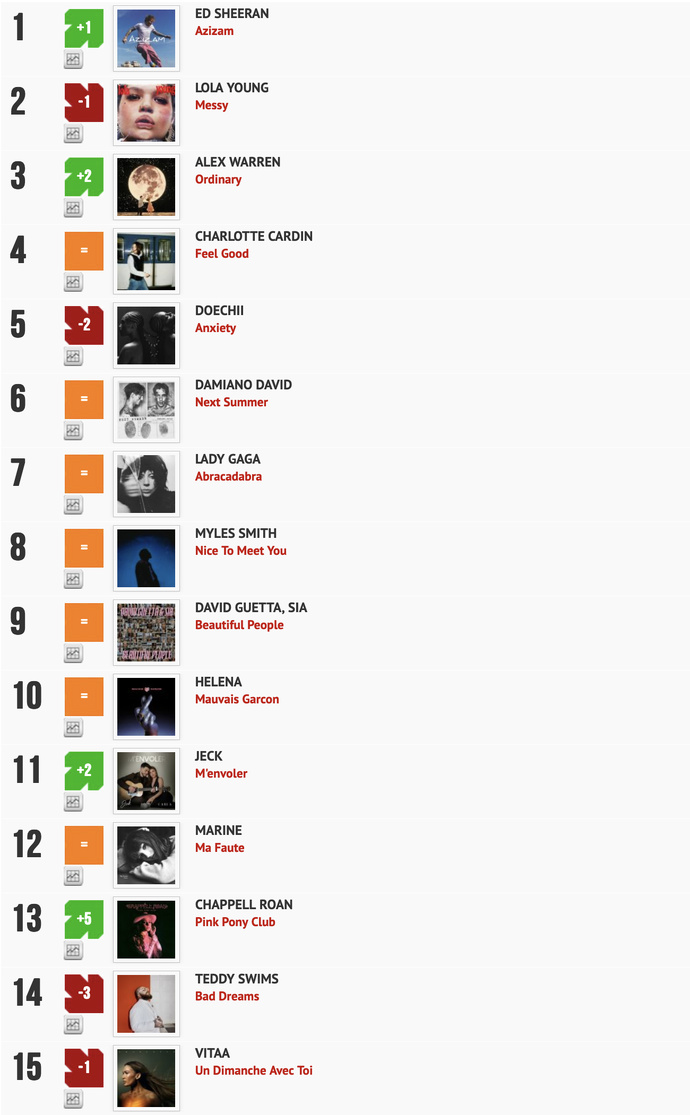Click the Next Summer song title
The width and height of the screenshot is (690, 1115).
click(x=231, y=402)
